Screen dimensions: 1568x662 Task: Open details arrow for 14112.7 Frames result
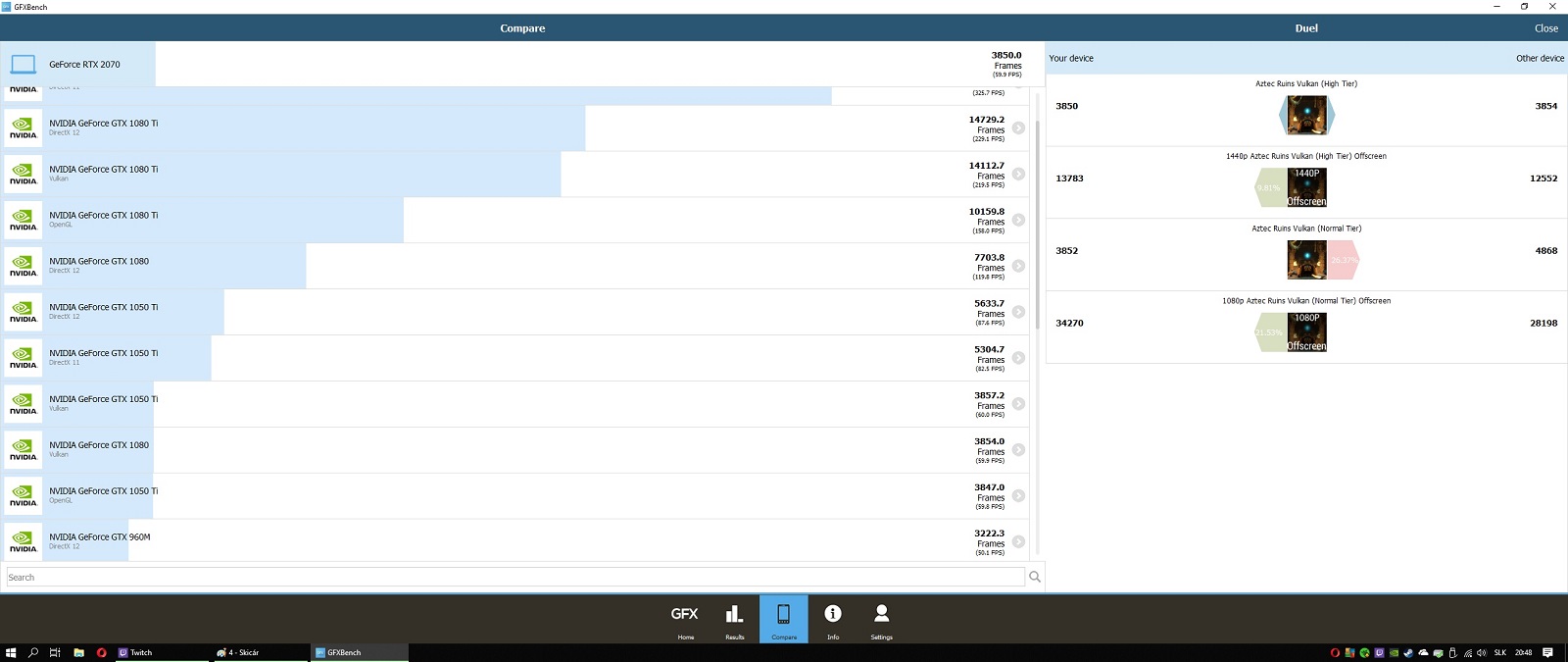(1018, 175)
